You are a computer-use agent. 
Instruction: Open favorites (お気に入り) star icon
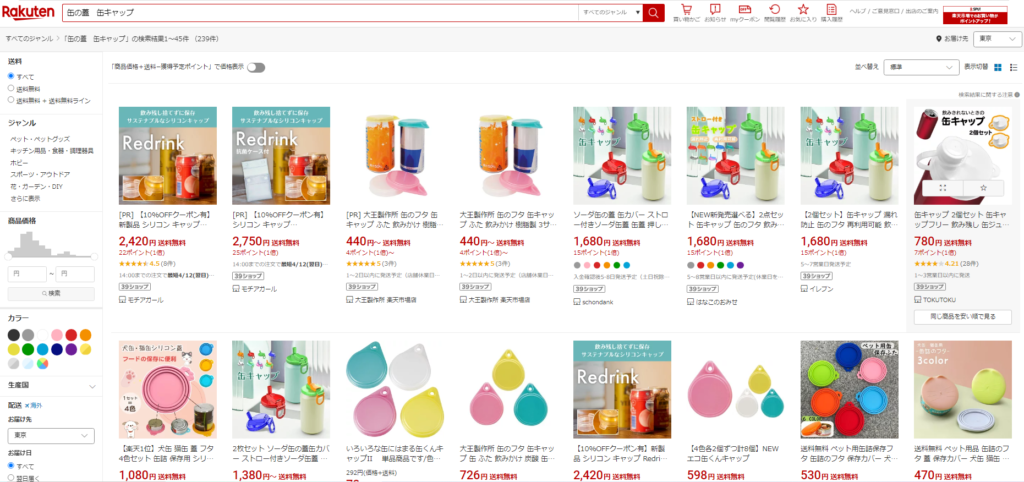pos(803,9)
